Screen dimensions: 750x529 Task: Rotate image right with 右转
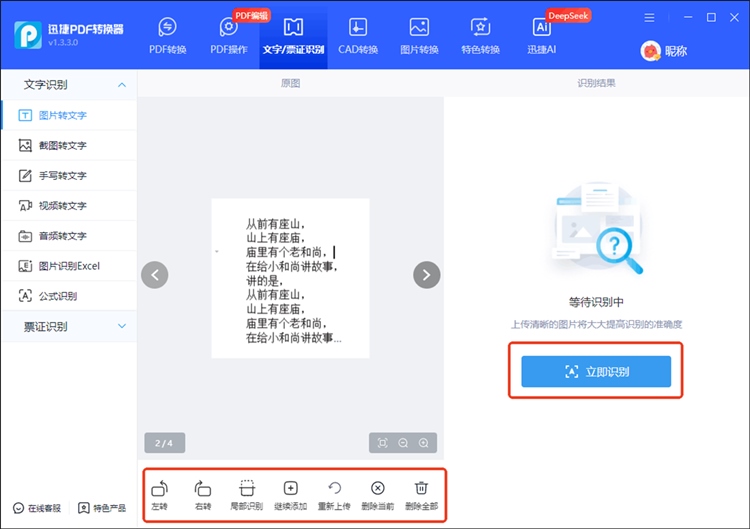coord(203,496)
